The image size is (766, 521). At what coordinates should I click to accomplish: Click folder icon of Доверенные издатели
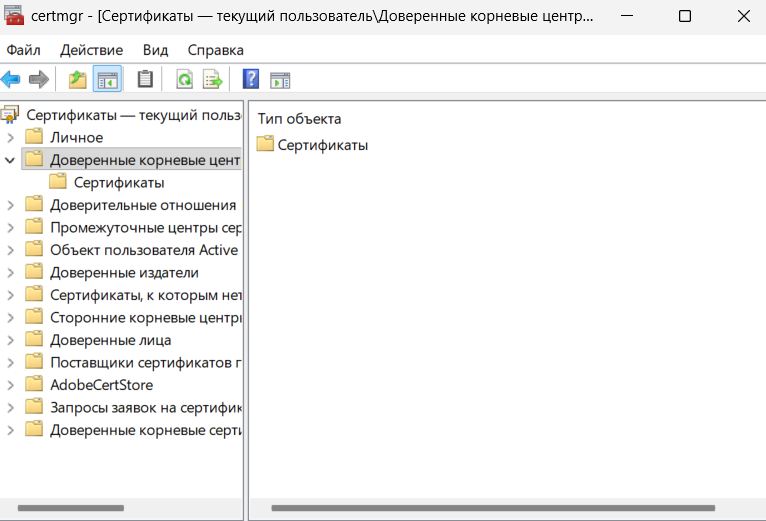click(34, 271)
